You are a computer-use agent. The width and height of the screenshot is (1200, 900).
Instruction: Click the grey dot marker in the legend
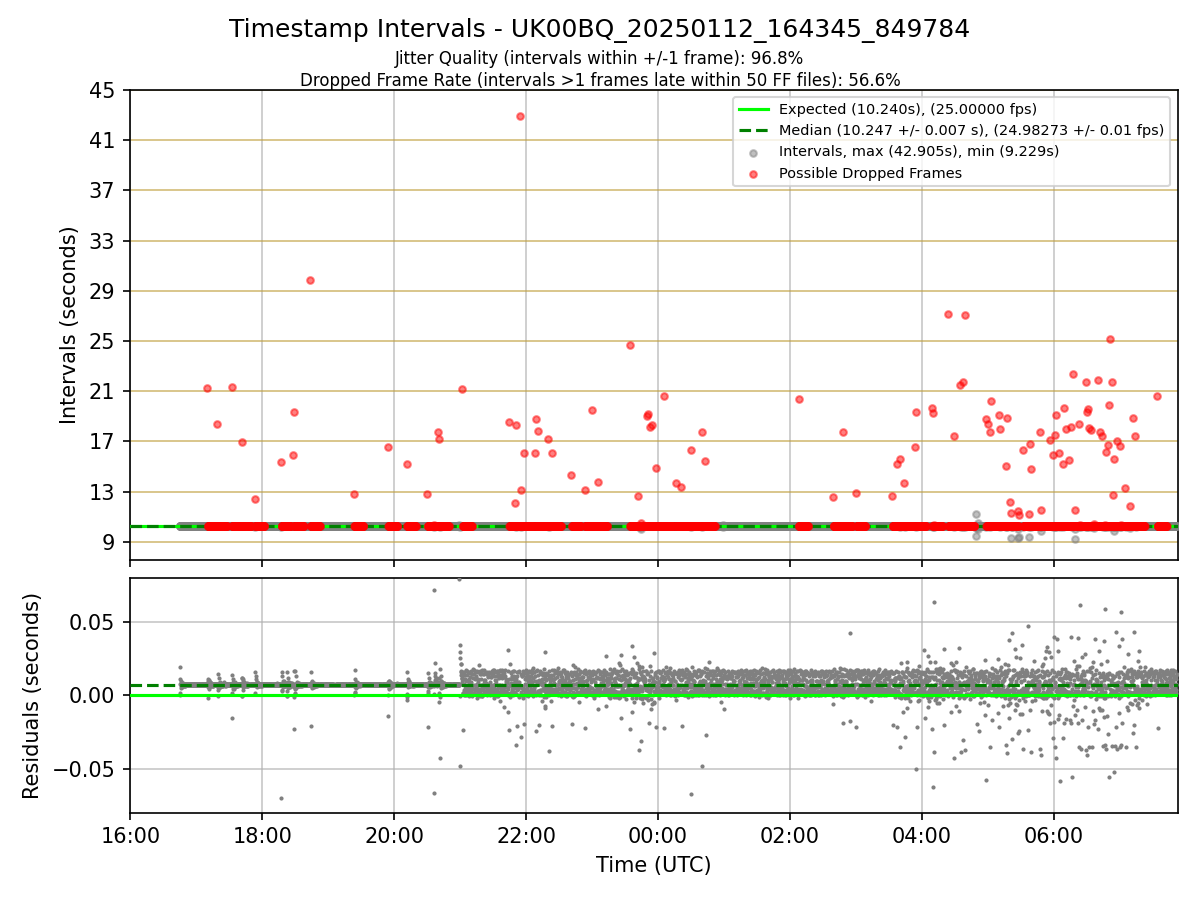pos(754,152)
